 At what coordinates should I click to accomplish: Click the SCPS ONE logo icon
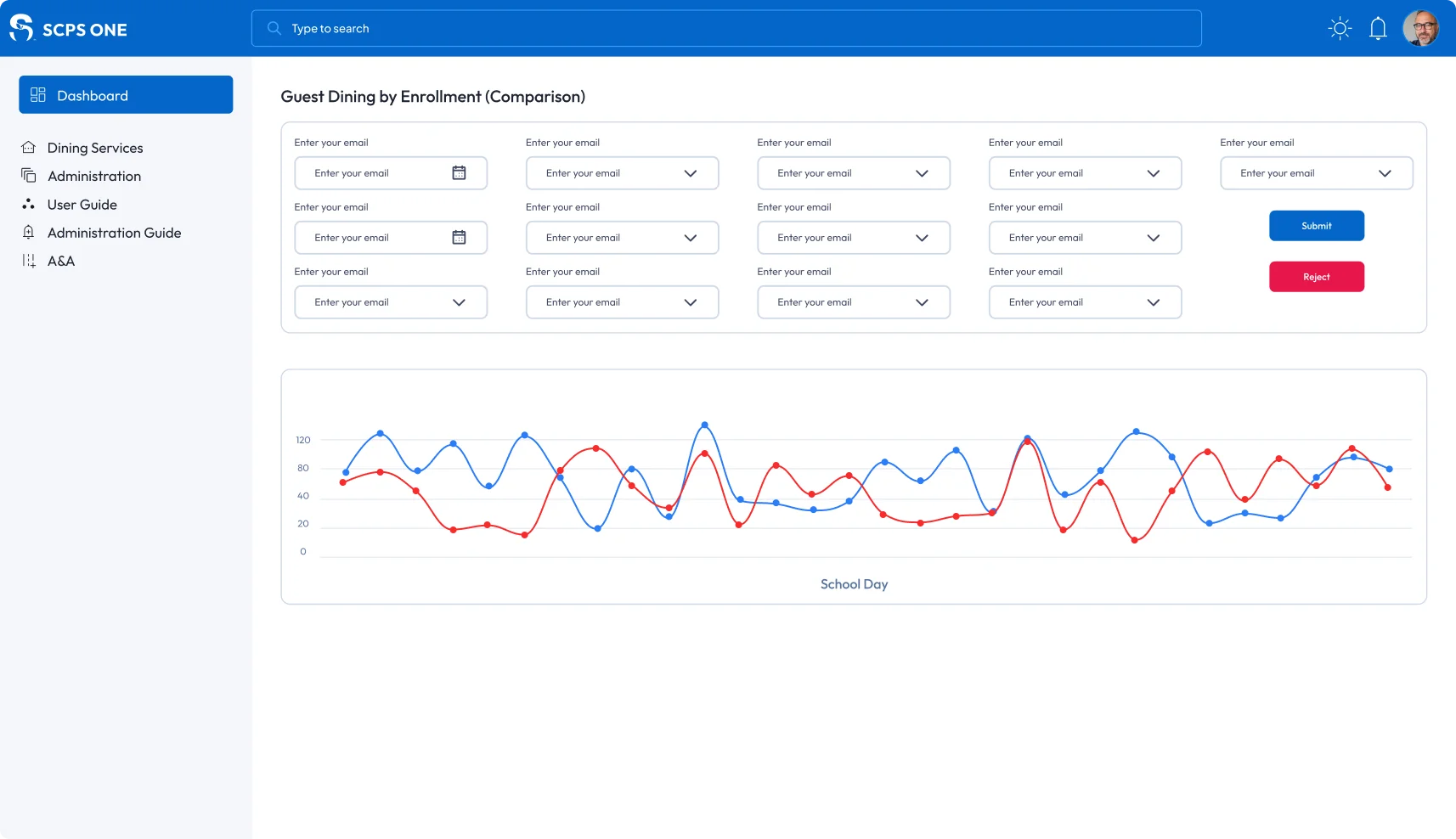(21, 28)
